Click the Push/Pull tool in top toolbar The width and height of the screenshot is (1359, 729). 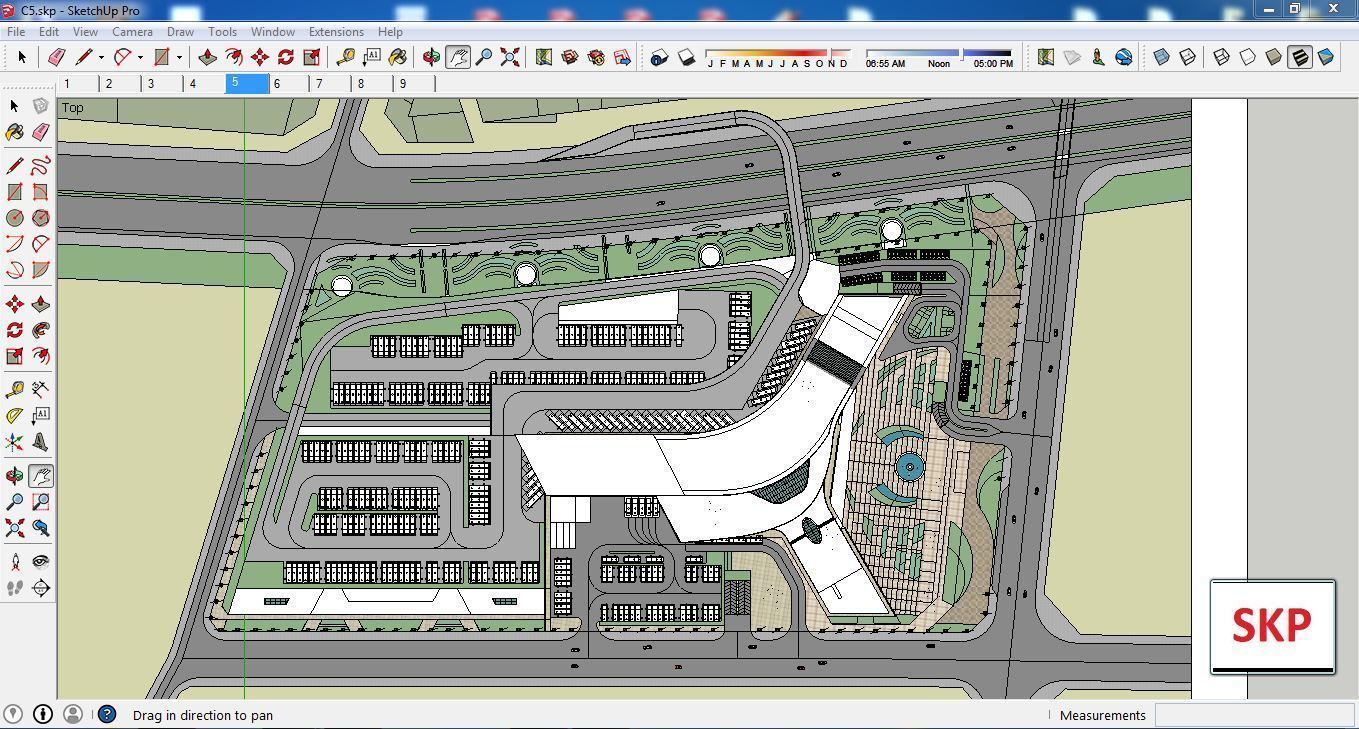(208, 57)
